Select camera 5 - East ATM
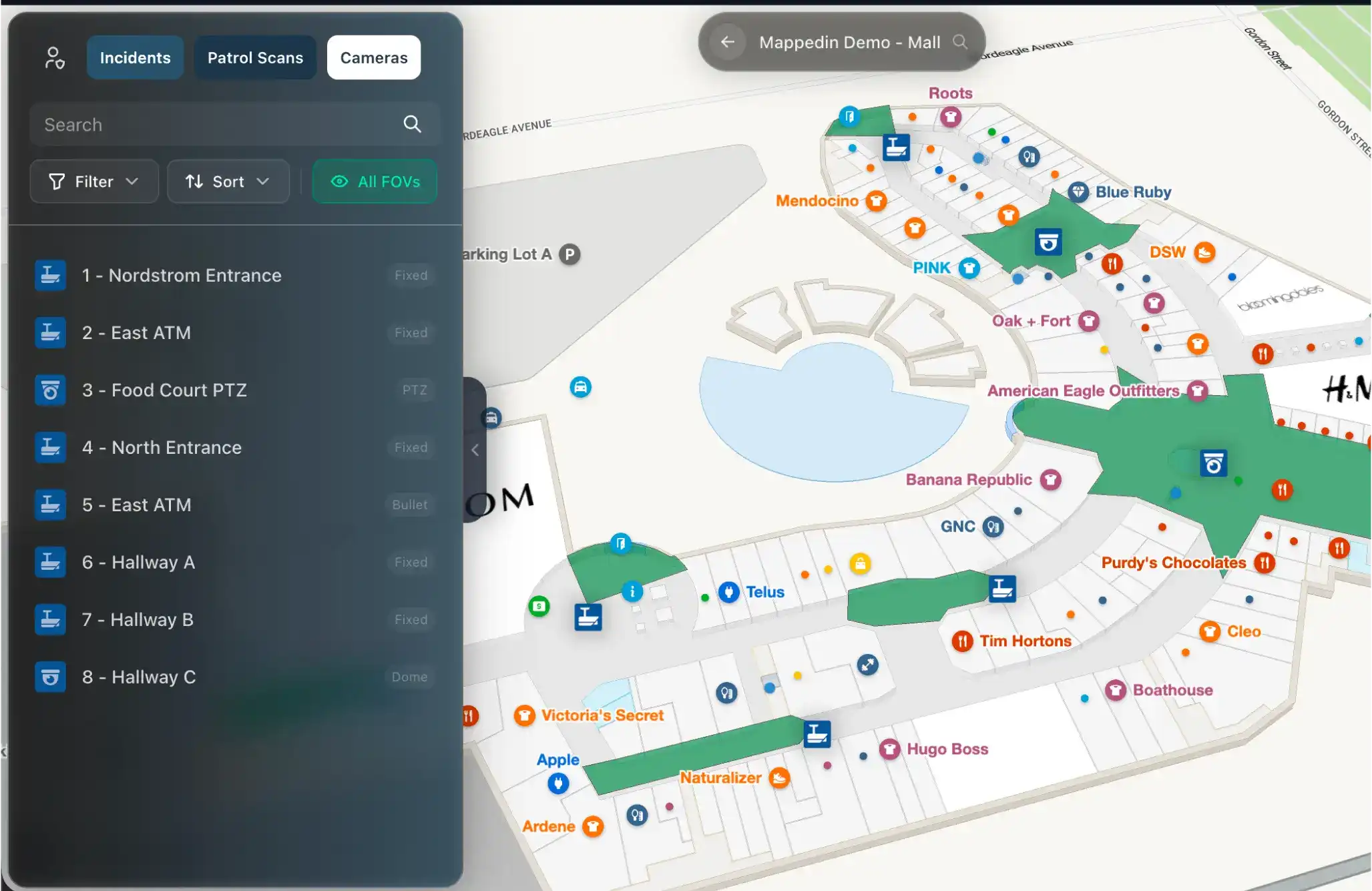The image size is (1372, 891). tap(235, 505)
